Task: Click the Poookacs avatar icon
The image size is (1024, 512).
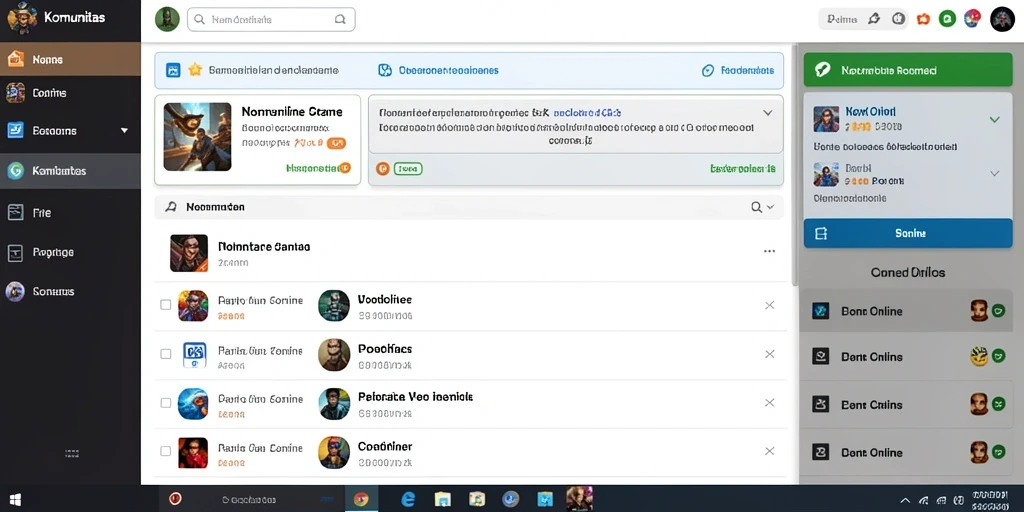Action: pyautogui.click(x=334, y=355)
